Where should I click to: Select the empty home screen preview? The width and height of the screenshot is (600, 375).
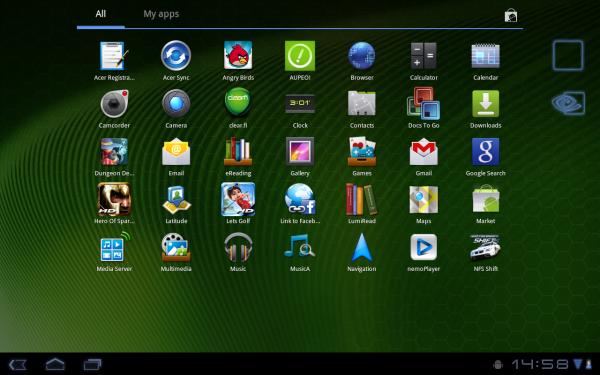[568, 55]
